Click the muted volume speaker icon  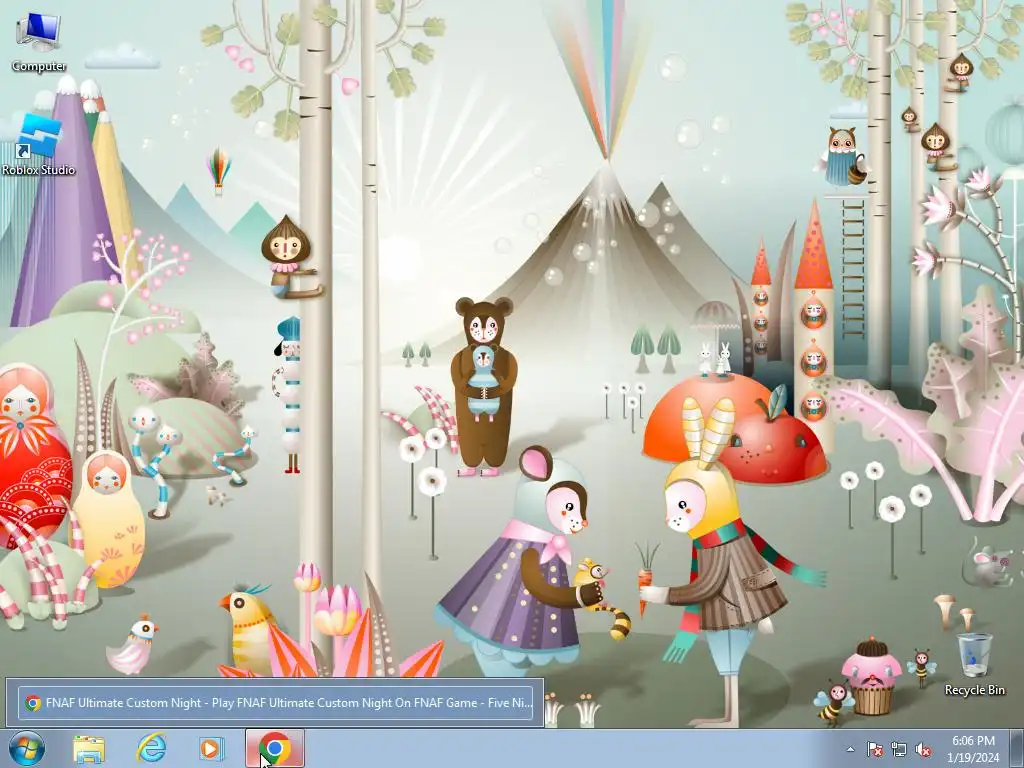click(x=923, y=750)
